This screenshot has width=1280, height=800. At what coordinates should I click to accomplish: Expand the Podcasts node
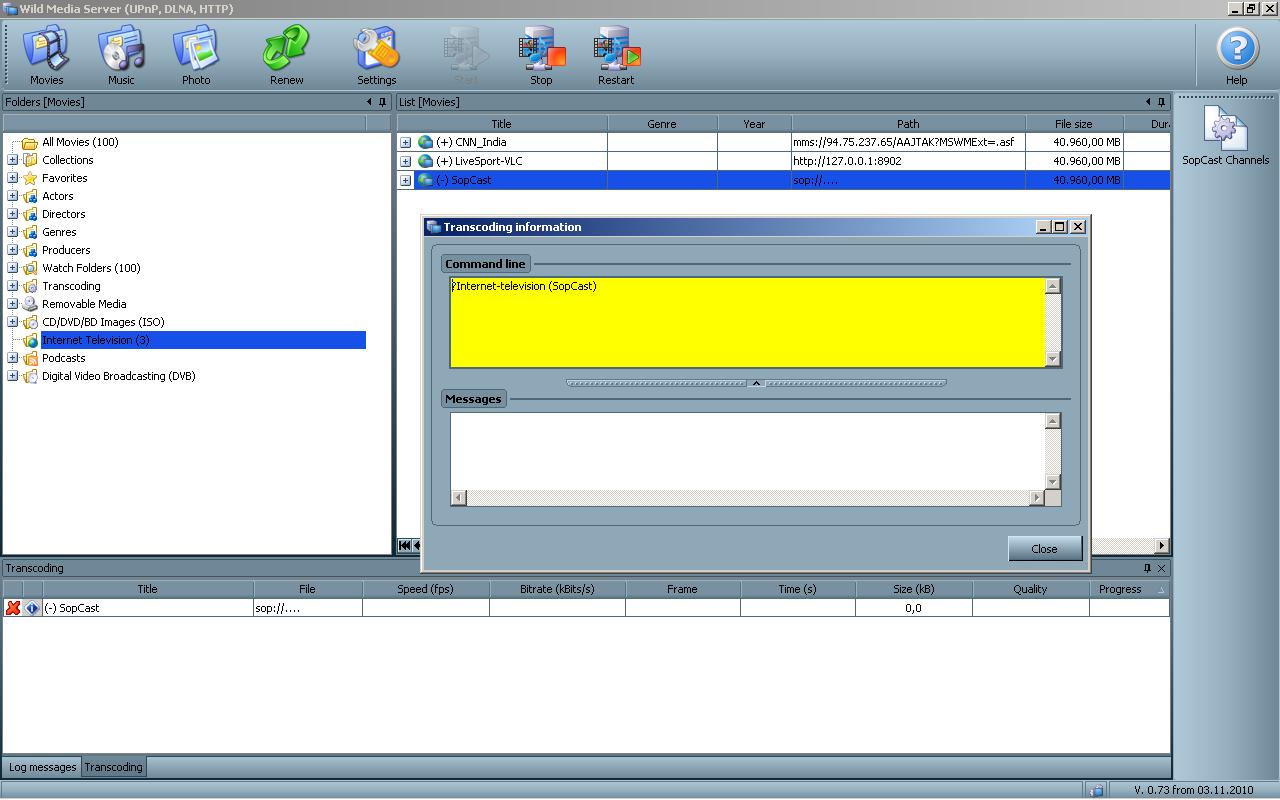(12, 358)
